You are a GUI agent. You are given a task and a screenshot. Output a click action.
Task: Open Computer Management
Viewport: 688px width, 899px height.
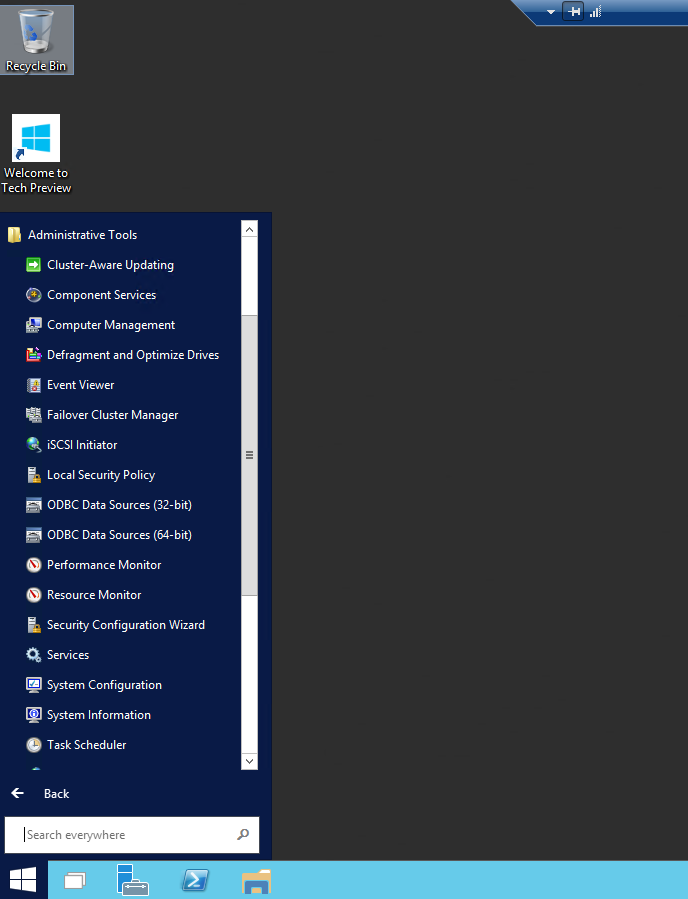[x=111, y=325]
